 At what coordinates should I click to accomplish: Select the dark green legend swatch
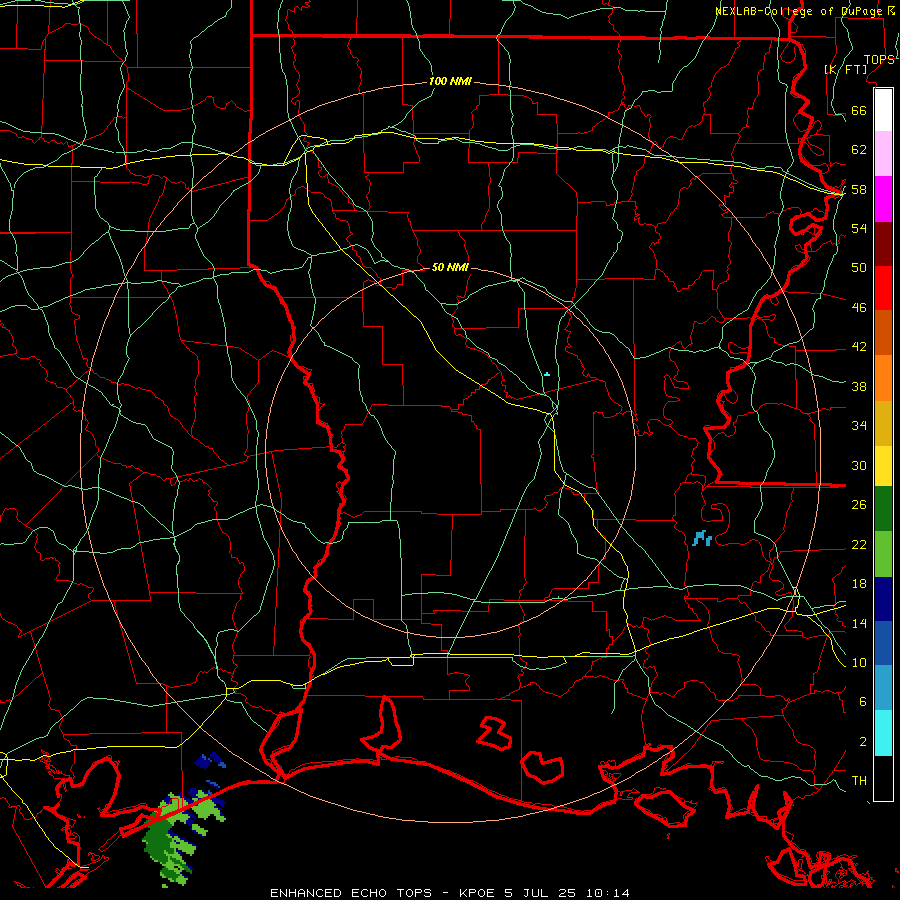[x=883, y=509]
